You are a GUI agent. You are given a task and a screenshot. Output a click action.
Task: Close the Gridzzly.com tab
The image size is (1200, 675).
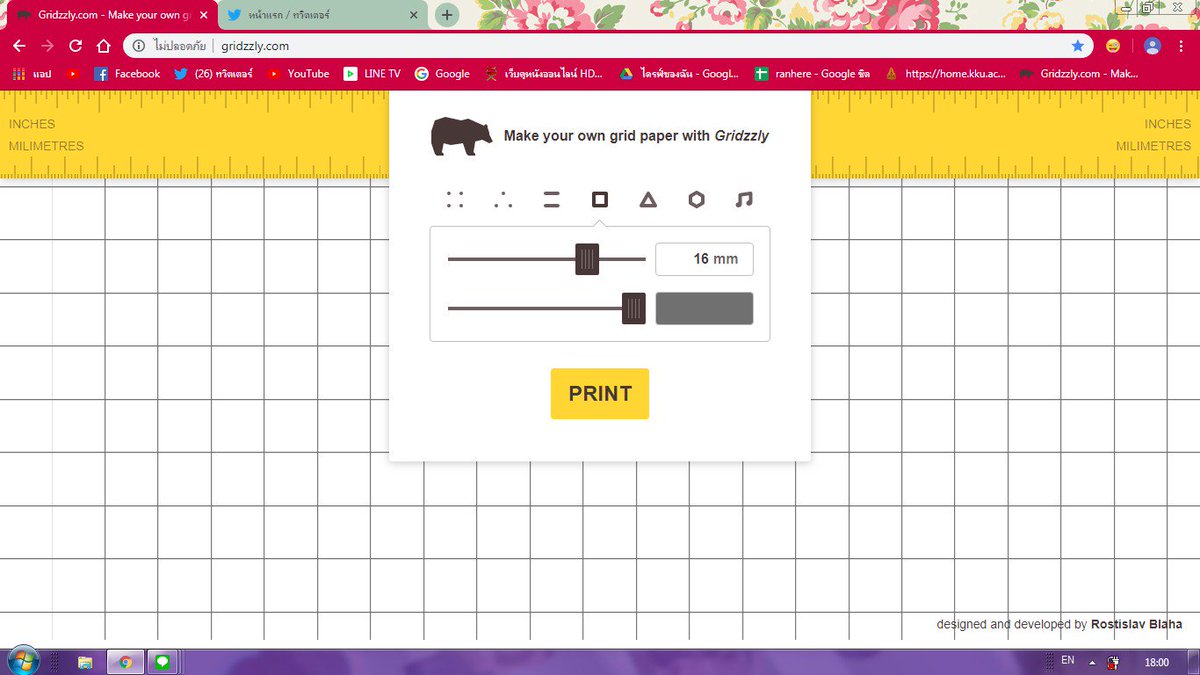(203, 16)
